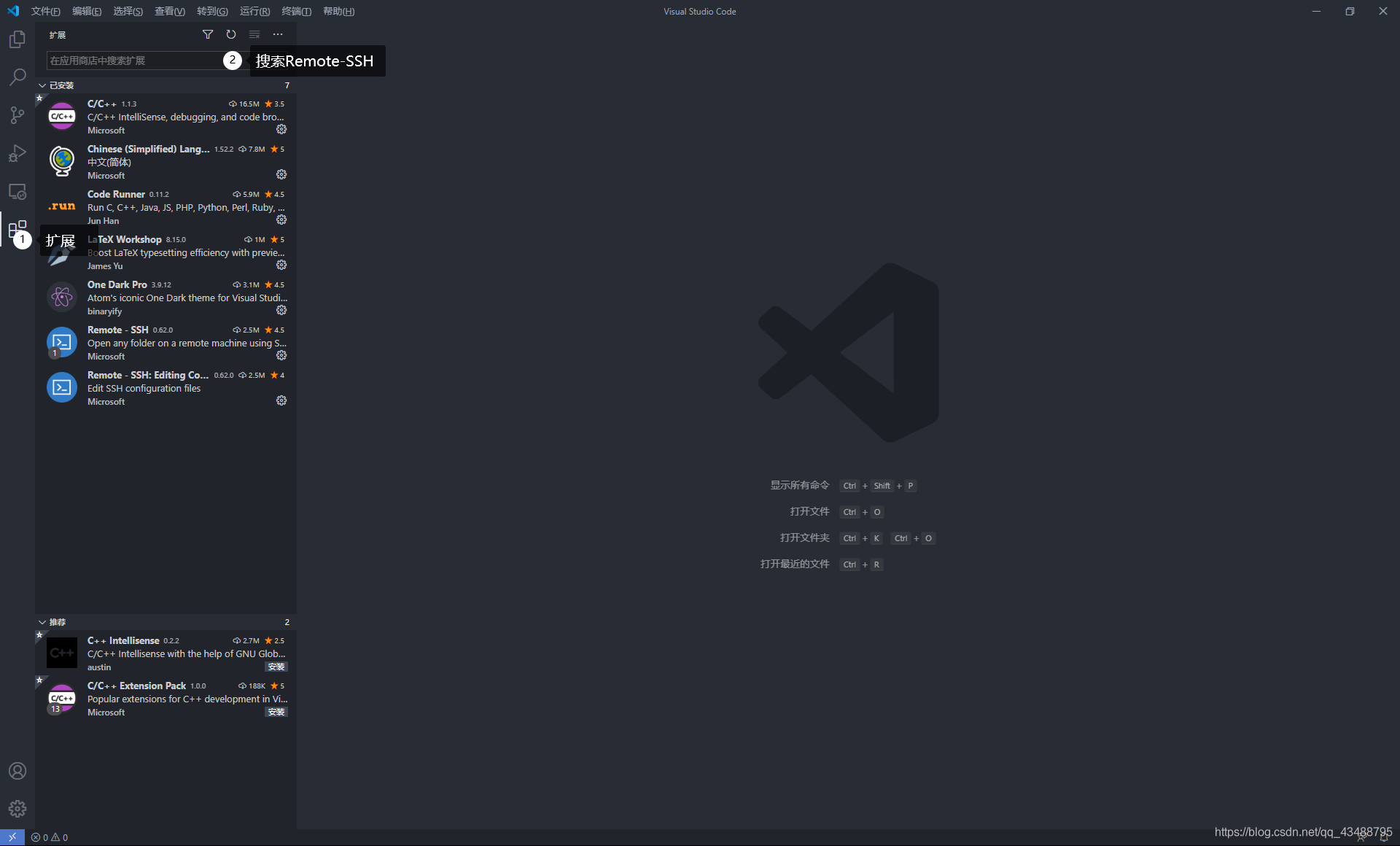Click the clear extensions search results icon
The height and width of the screenshot is (846, 1400).
[254, 34]
